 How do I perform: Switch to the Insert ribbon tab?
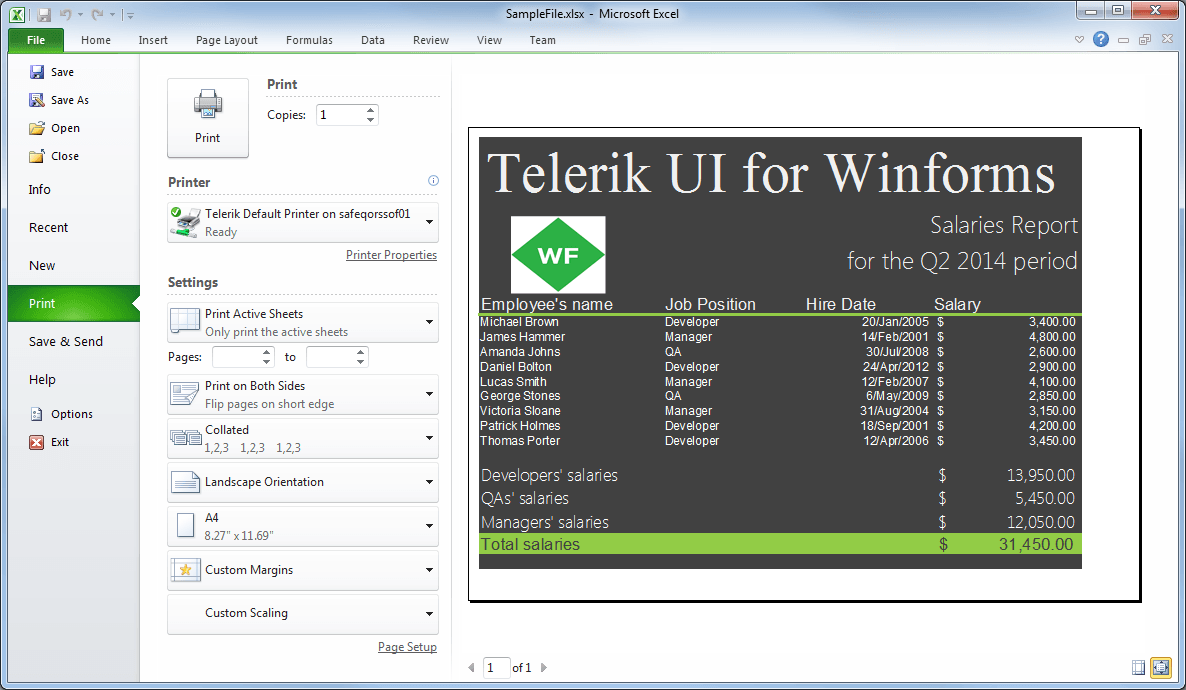click(153, 40)
